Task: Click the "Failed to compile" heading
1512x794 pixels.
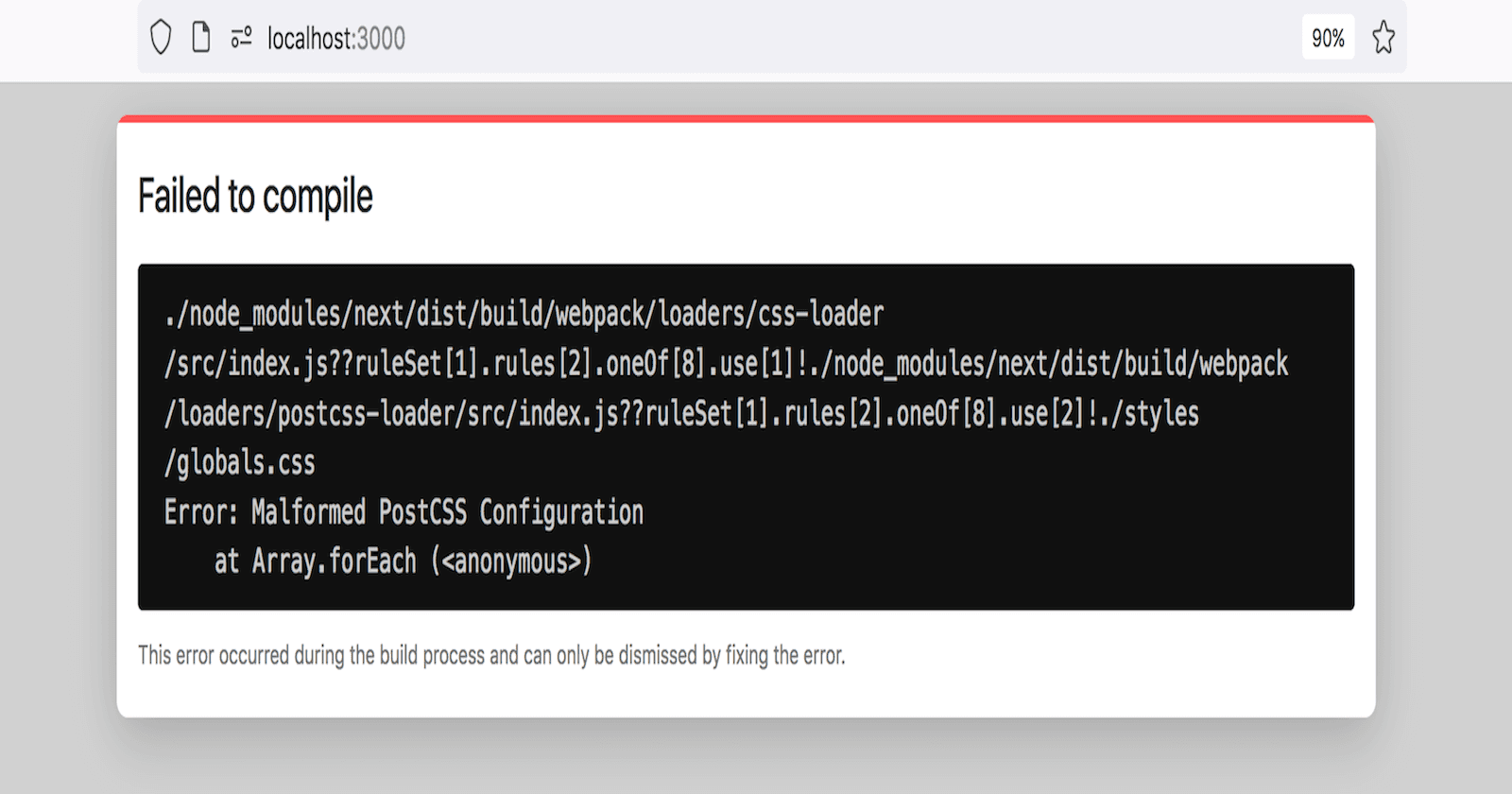Action: pos(255,197)
